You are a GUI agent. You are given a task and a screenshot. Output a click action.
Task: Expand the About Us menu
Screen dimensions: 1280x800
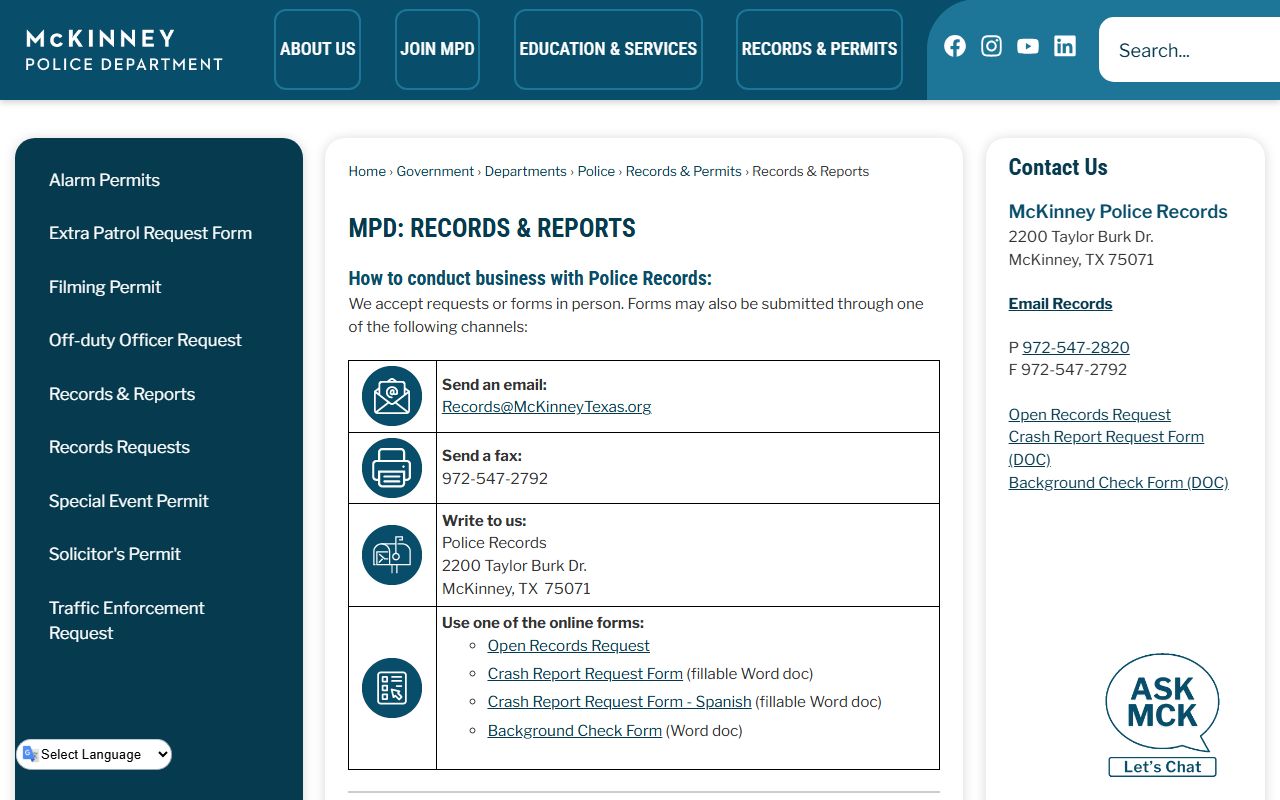point(317,49)
